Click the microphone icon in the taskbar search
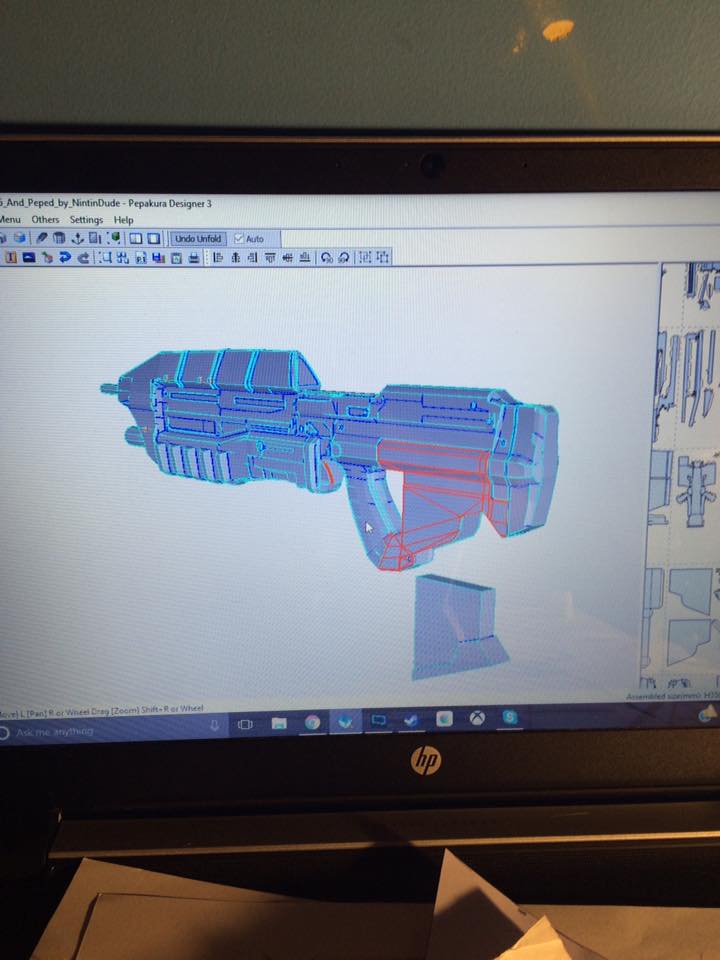The image size is (720, 960). 215,726
